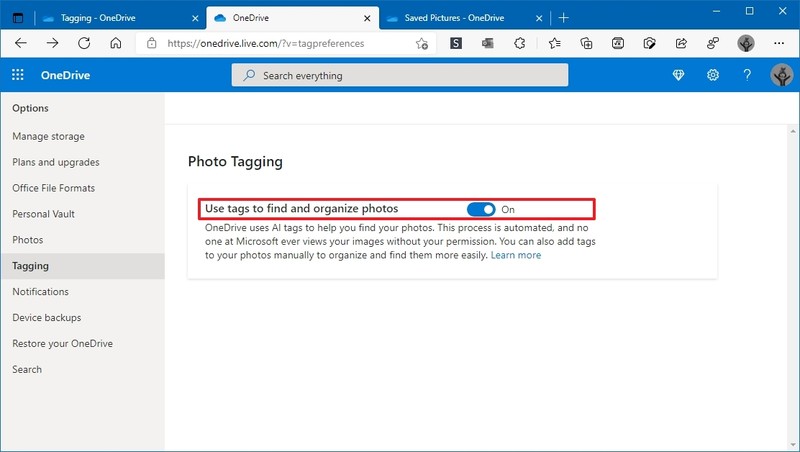Viewport: 800px width, 452px height.
Task: Open the tab actions menu icon
Action: click(18, 18)
